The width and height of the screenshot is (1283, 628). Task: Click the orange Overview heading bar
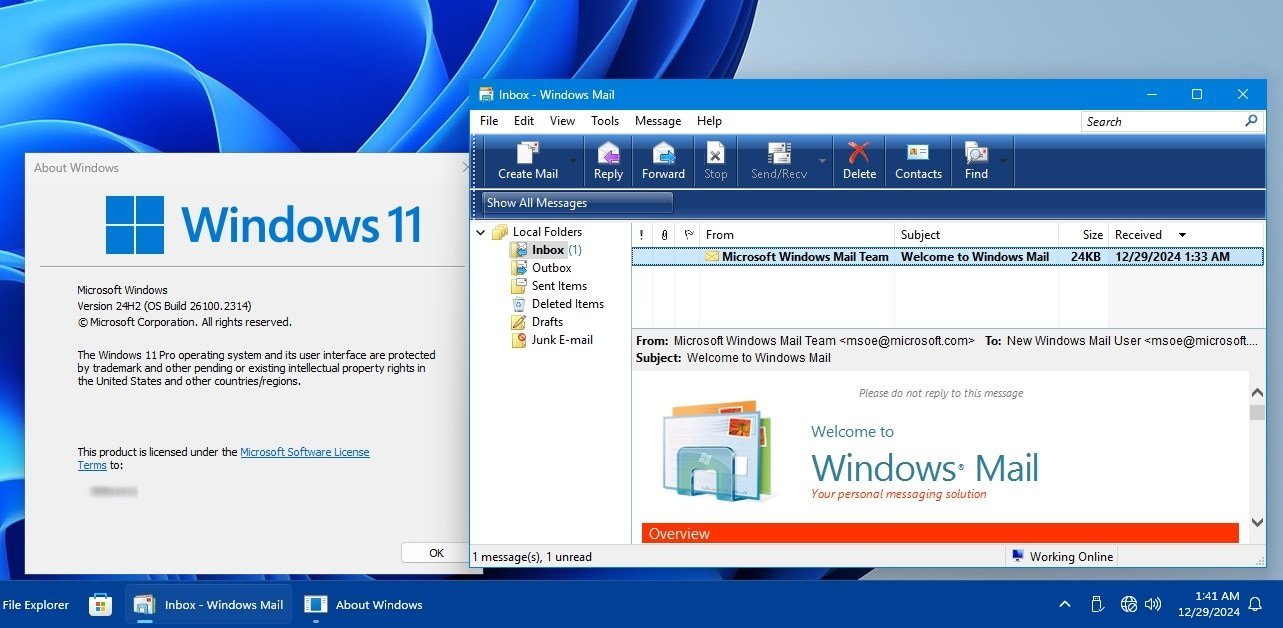[x=940, y=533]
